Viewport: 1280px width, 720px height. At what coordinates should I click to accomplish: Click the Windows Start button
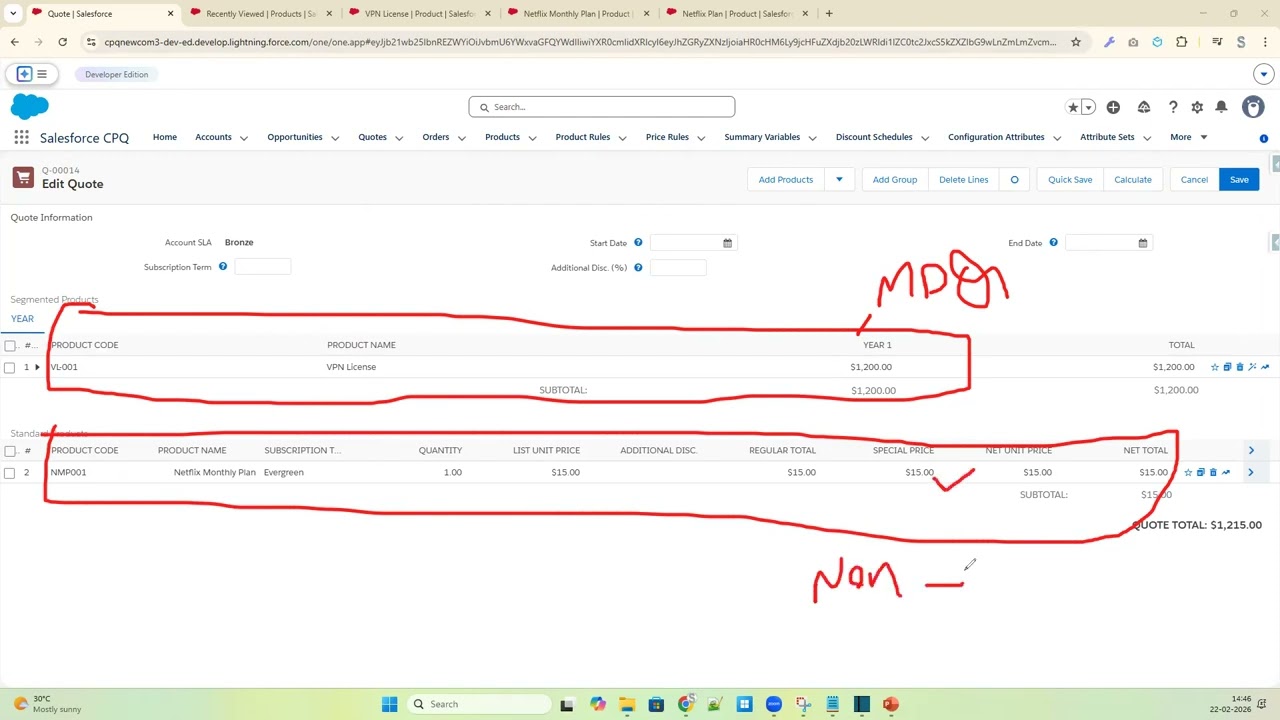pos(389,704)
